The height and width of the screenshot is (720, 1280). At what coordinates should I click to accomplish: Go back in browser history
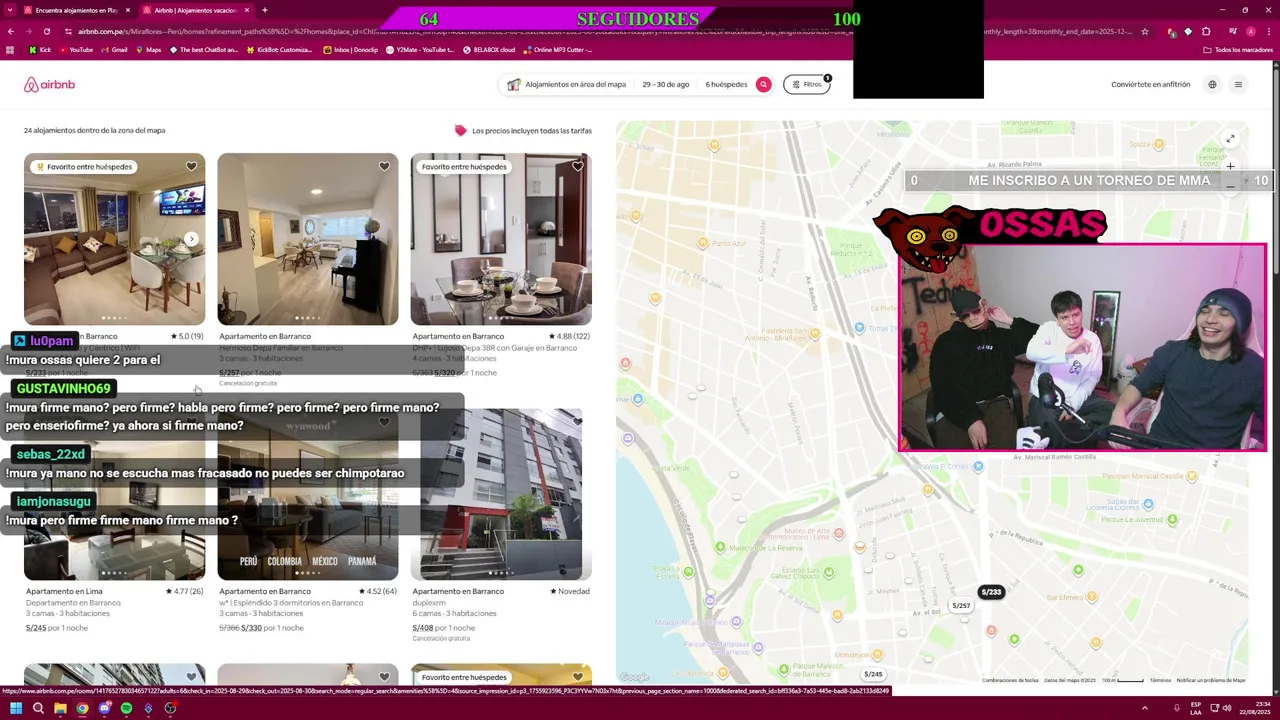click(12, 31)
